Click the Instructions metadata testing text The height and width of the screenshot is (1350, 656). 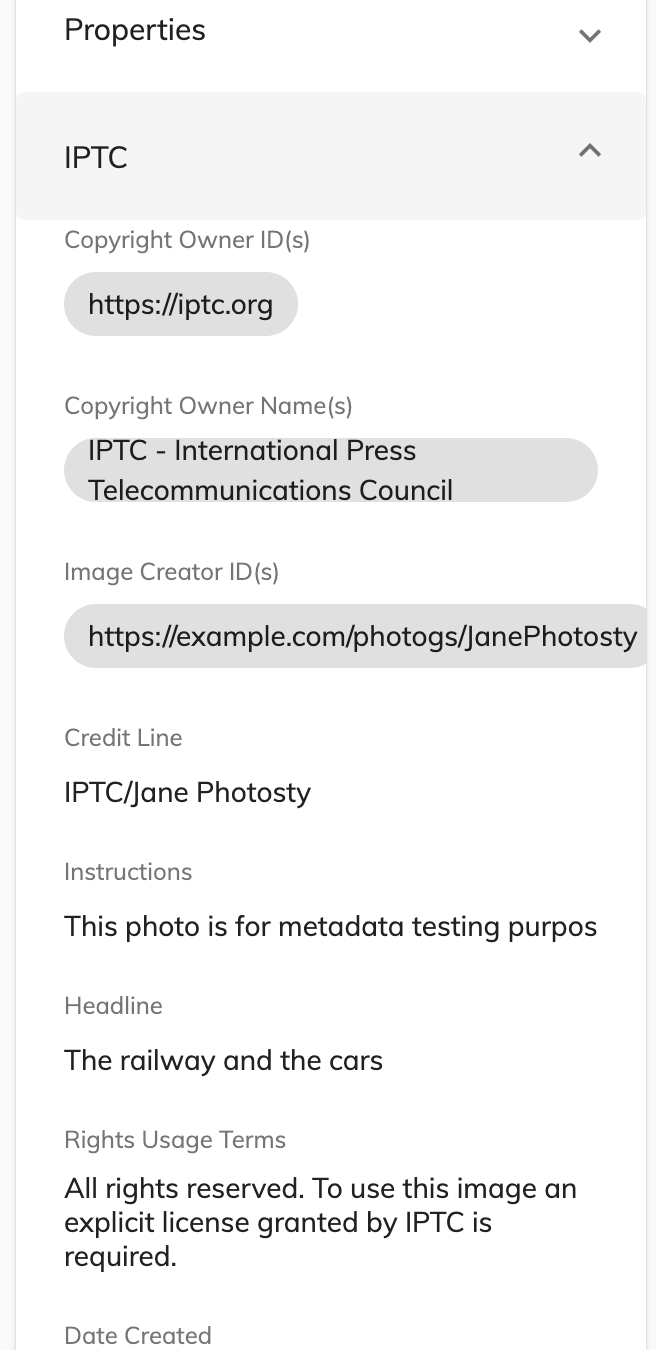click(330, 926)
